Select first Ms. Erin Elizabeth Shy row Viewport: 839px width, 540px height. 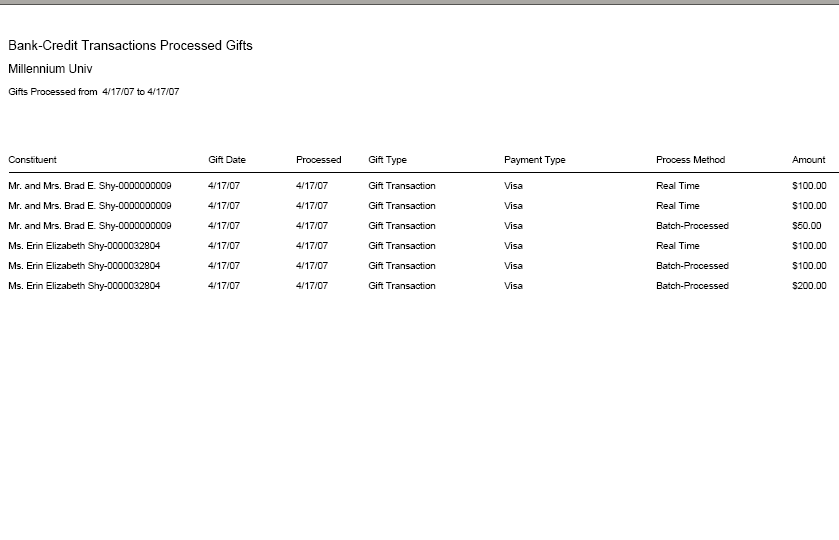(417, 246)
